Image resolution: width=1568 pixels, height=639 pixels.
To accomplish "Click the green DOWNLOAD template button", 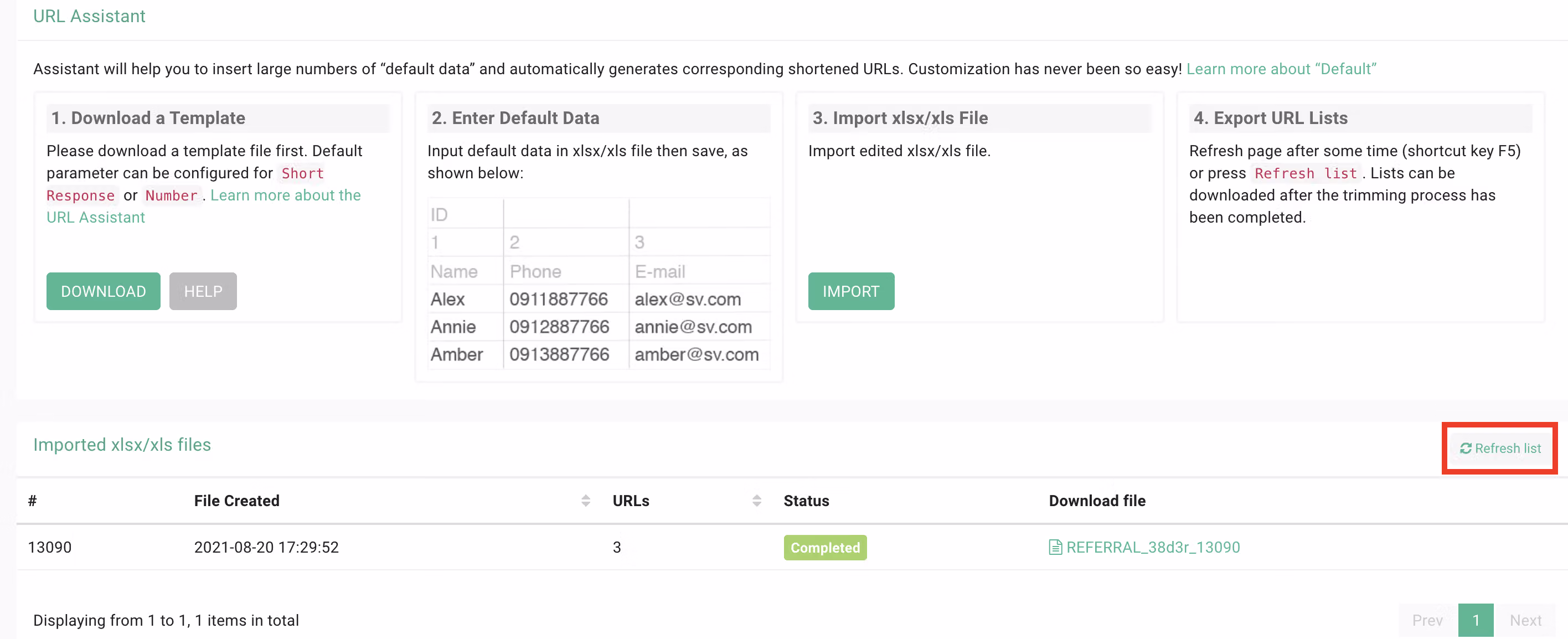I will 104,291.
